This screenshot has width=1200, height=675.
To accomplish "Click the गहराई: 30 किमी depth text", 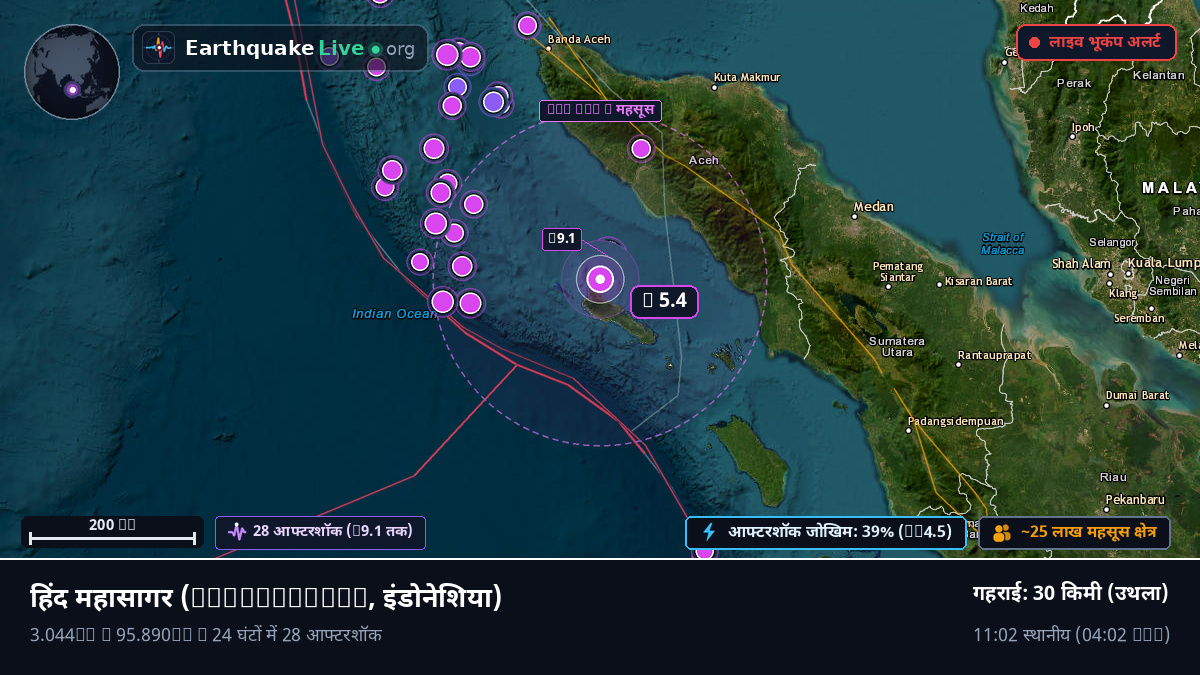I will (x=1071, y=593).
